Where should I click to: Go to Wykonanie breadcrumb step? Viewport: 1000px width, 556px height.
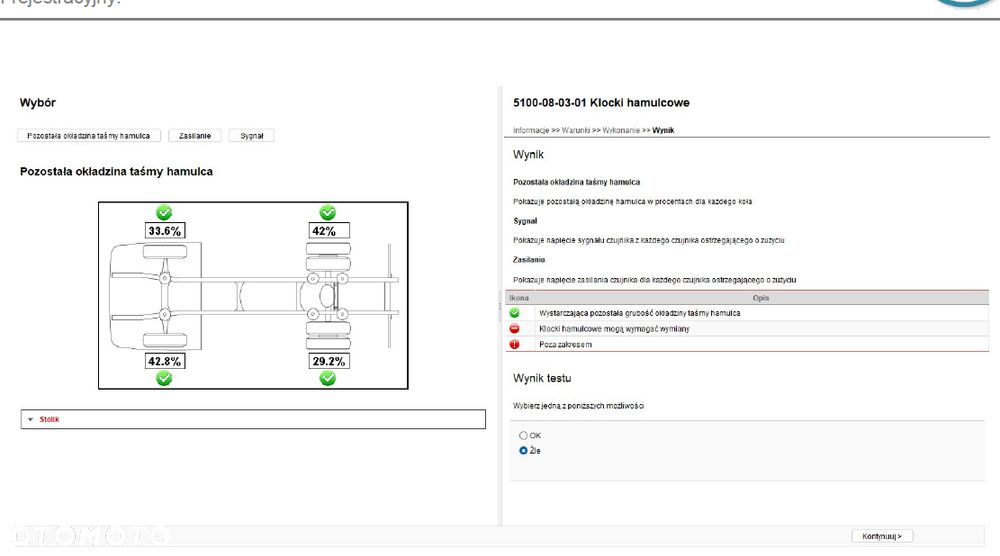(621, 130)
